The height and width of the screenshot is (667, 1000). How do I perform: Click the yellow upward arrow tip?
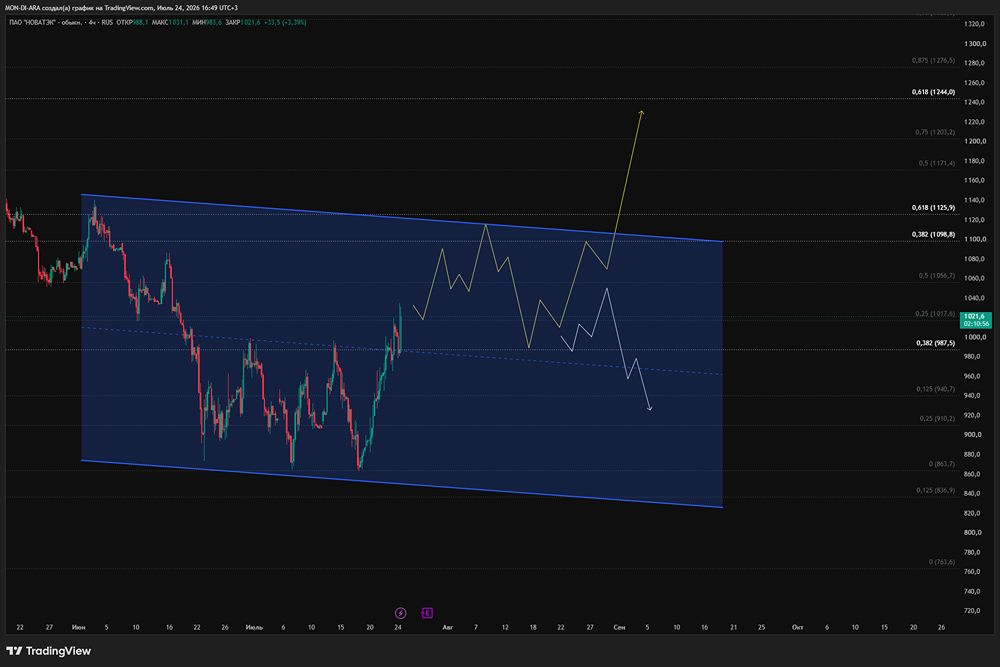point(642,113)
